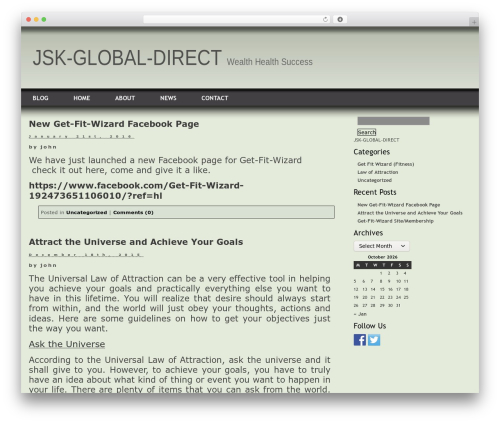Open the CONTACT menu item

tap(215, 98)
